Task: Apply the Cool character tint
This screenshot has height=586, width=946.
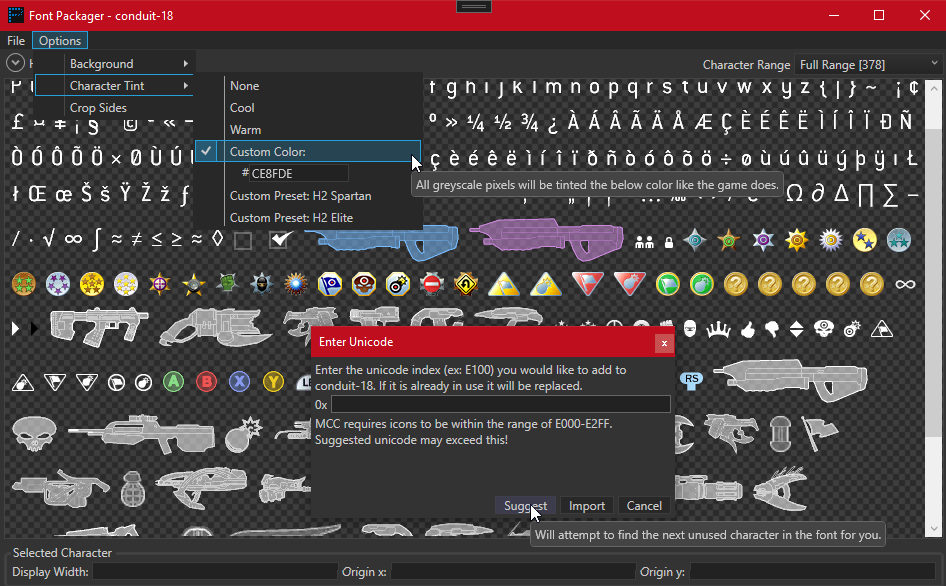Action: [308, 107]
